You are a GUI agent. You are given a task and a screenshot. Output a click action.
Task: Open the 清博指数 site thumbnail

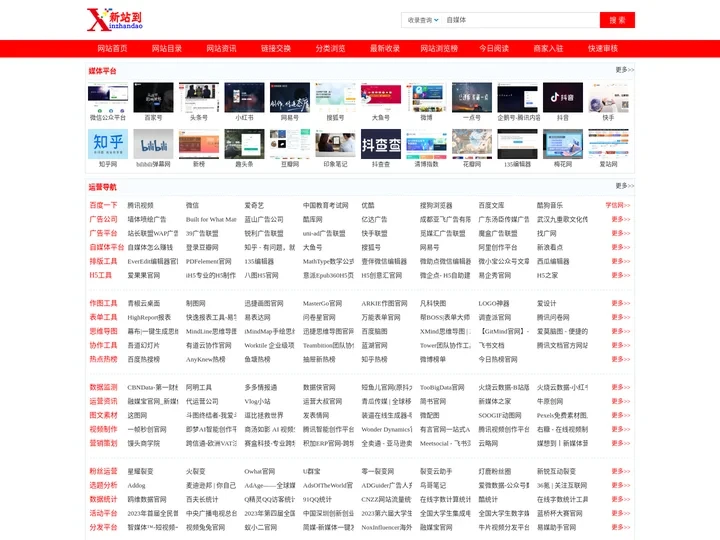(x=426, y=144)
